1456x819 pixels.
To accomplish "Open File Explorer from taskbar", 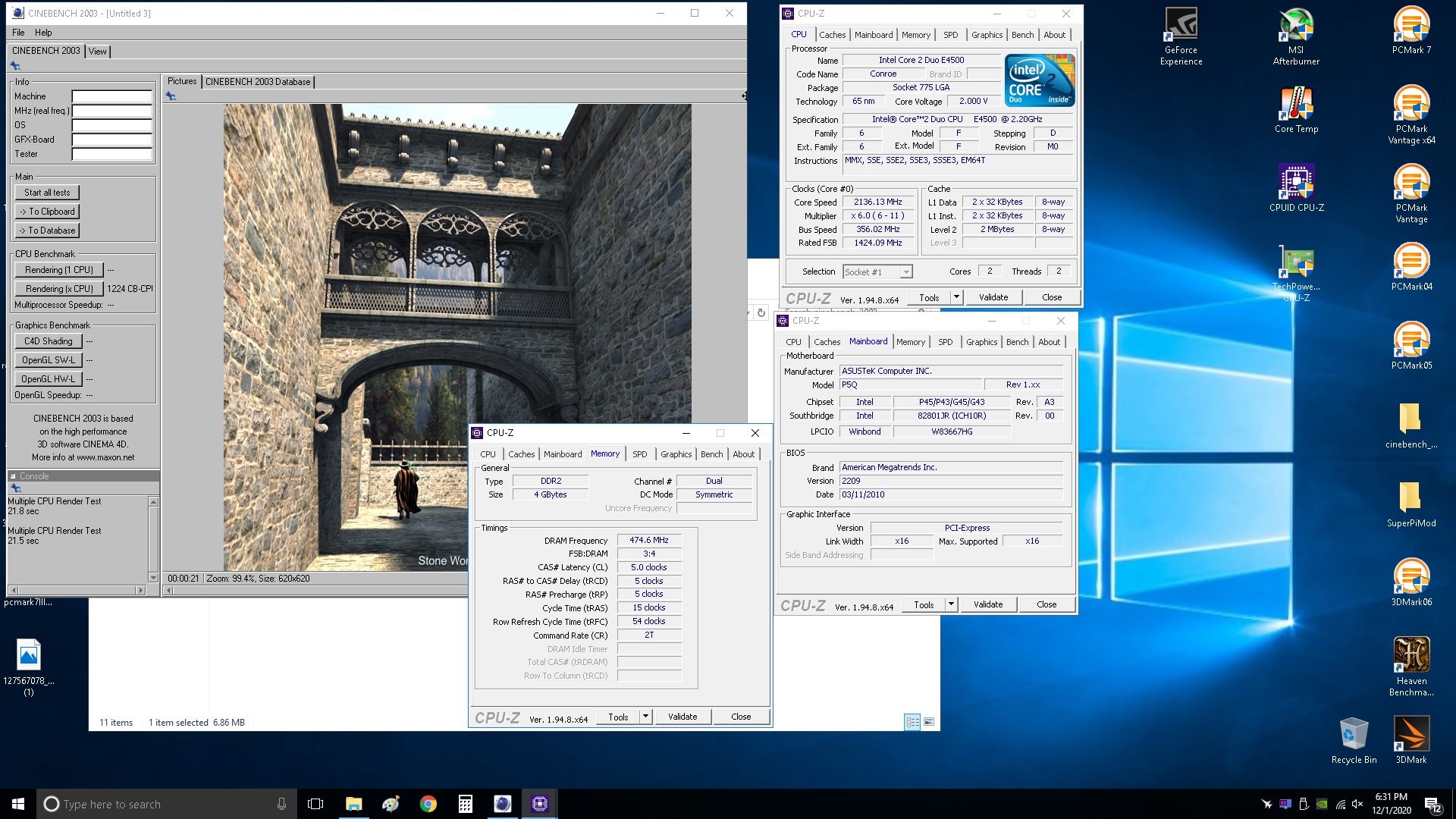I will (353, 804).
